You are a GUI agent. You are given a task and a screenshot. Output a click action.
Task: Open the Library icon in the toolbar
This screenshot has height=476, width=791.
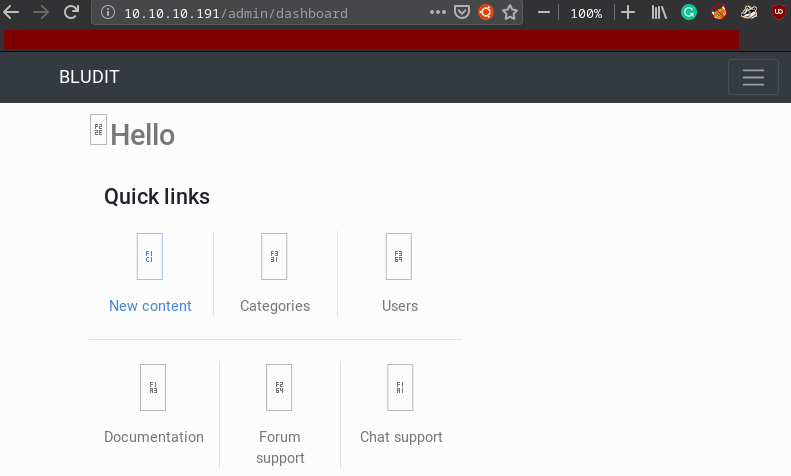659,13
